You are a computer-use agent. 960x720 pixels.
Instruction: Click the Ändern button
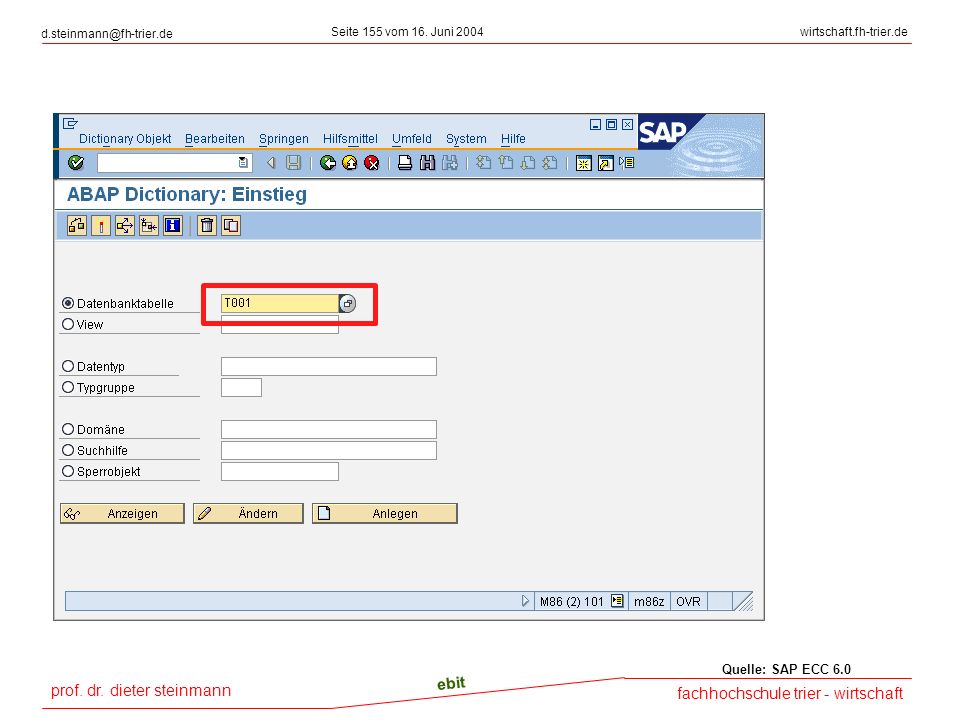click(248, 513)
